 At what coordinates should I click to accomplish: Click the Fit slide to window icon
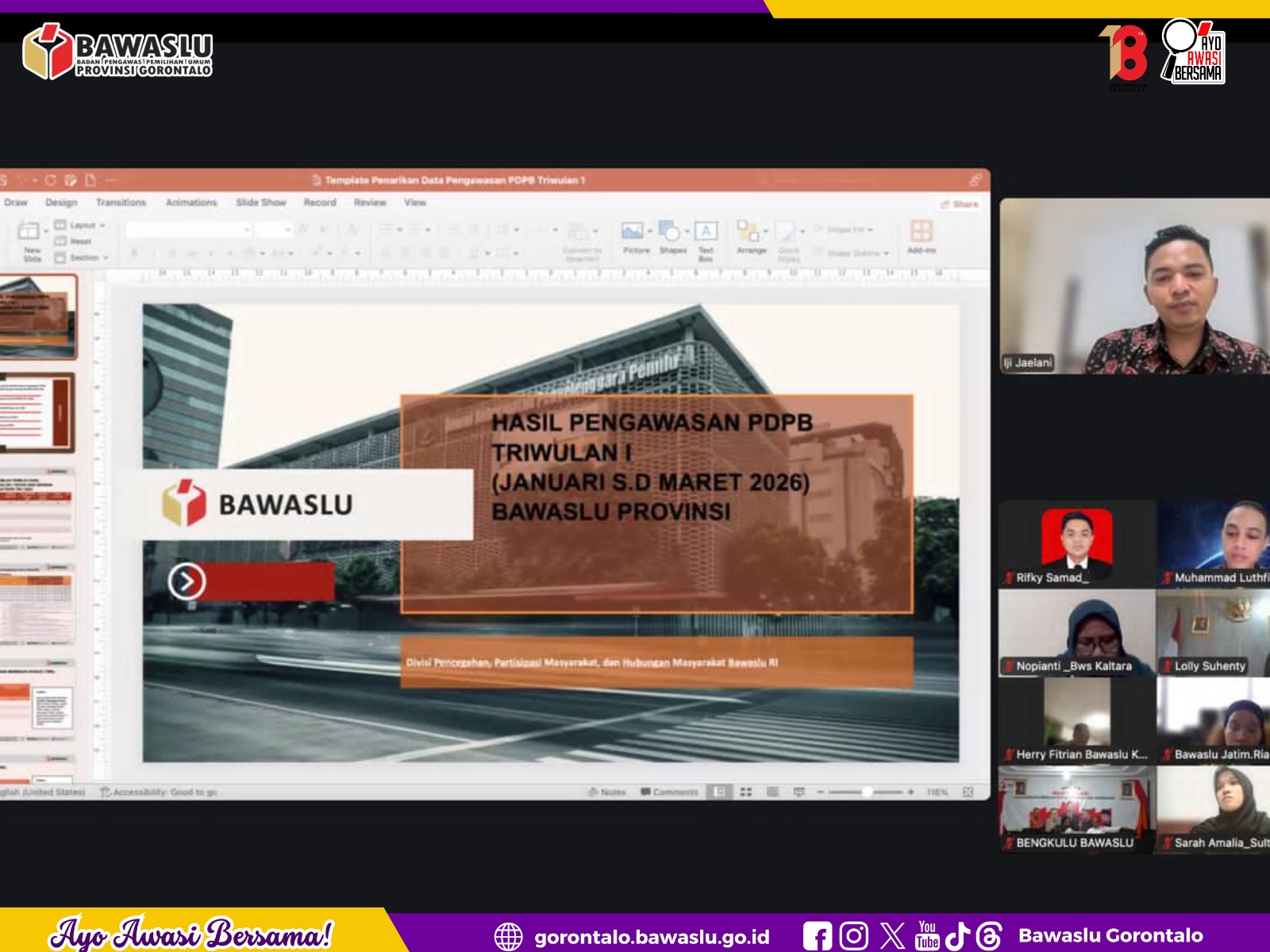(968, 792)
